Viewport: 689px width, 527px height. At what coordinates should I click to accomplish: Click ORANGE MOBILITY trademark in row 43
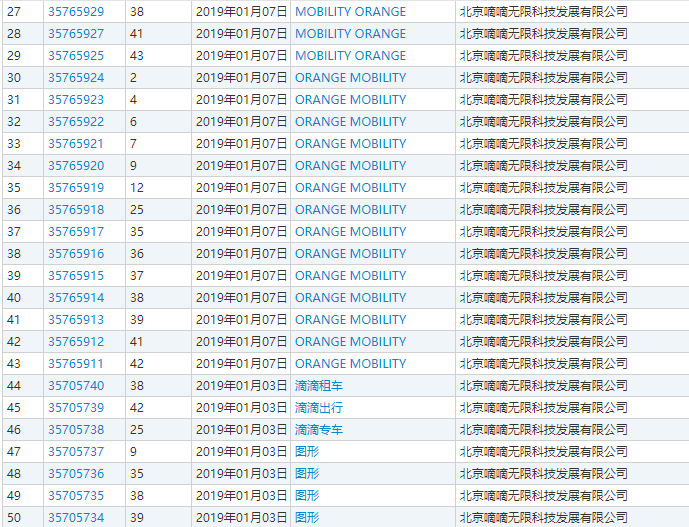pyautogui.click(x=350, y=363)
